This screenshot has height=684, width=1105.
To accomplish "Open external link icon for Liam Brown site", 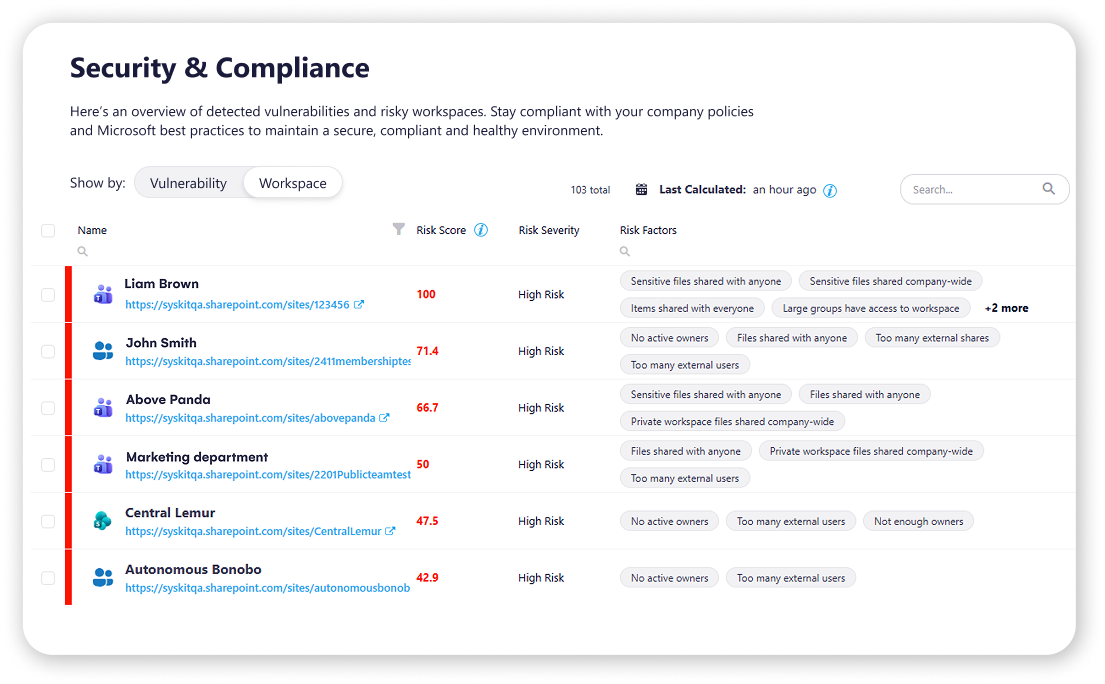I will (359, 304).
